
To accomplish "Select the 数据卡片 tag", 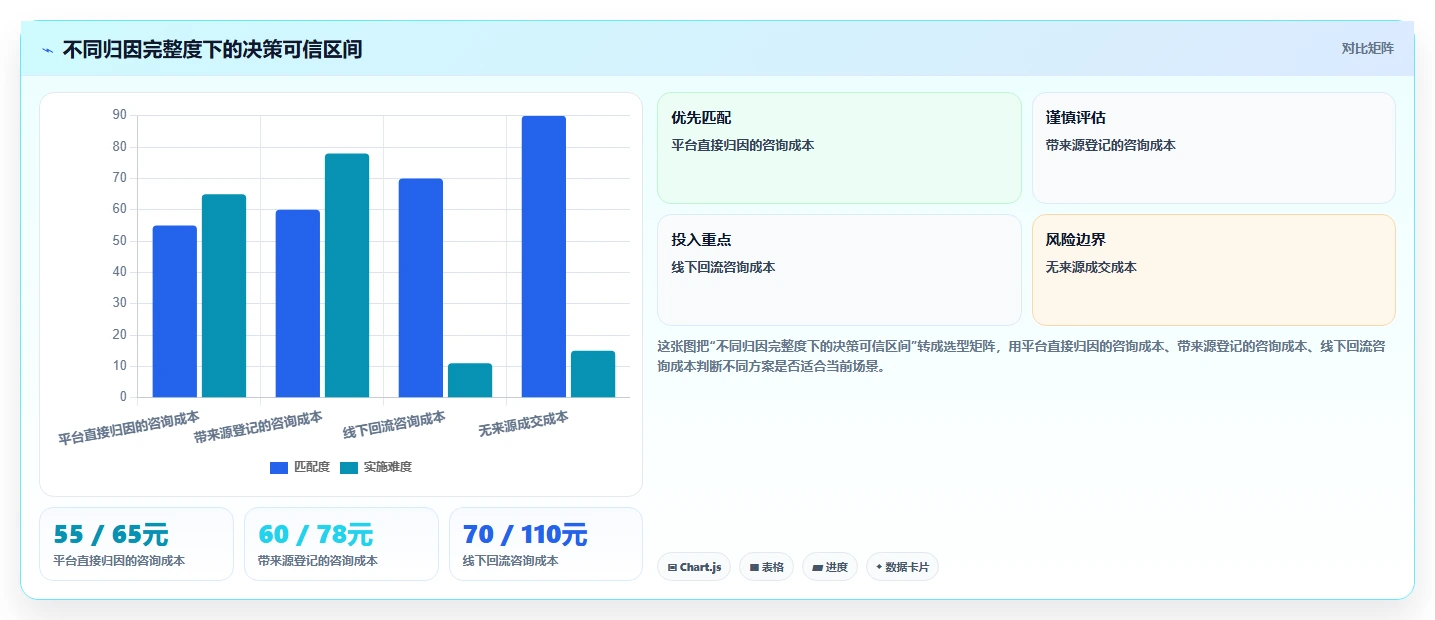I will pyautogui.click(x=902, y=567).
